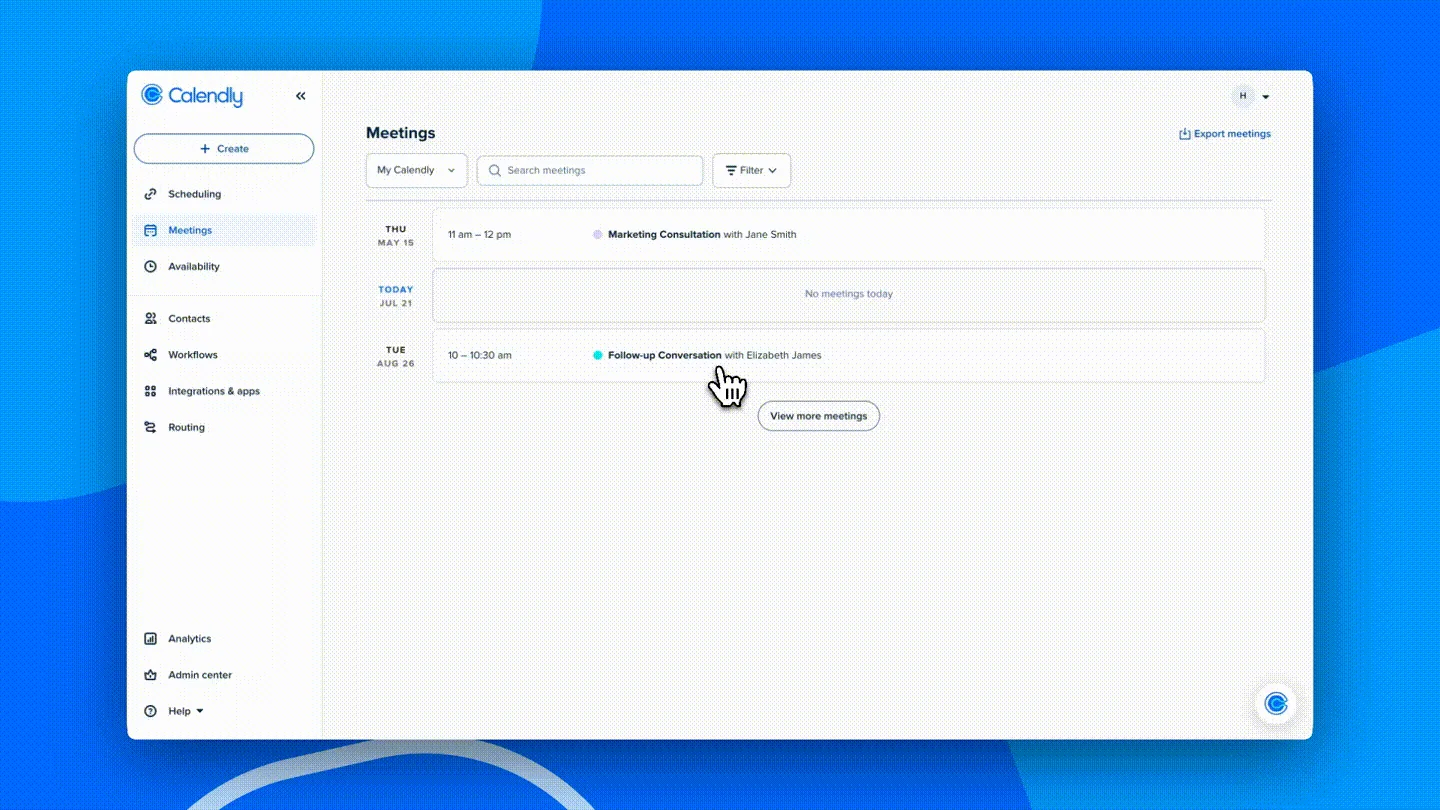Image resolution: width=1440 pixels, height=810 pixels.
Task: Click the Filter lines icon
Action: [x=731, y=170]
